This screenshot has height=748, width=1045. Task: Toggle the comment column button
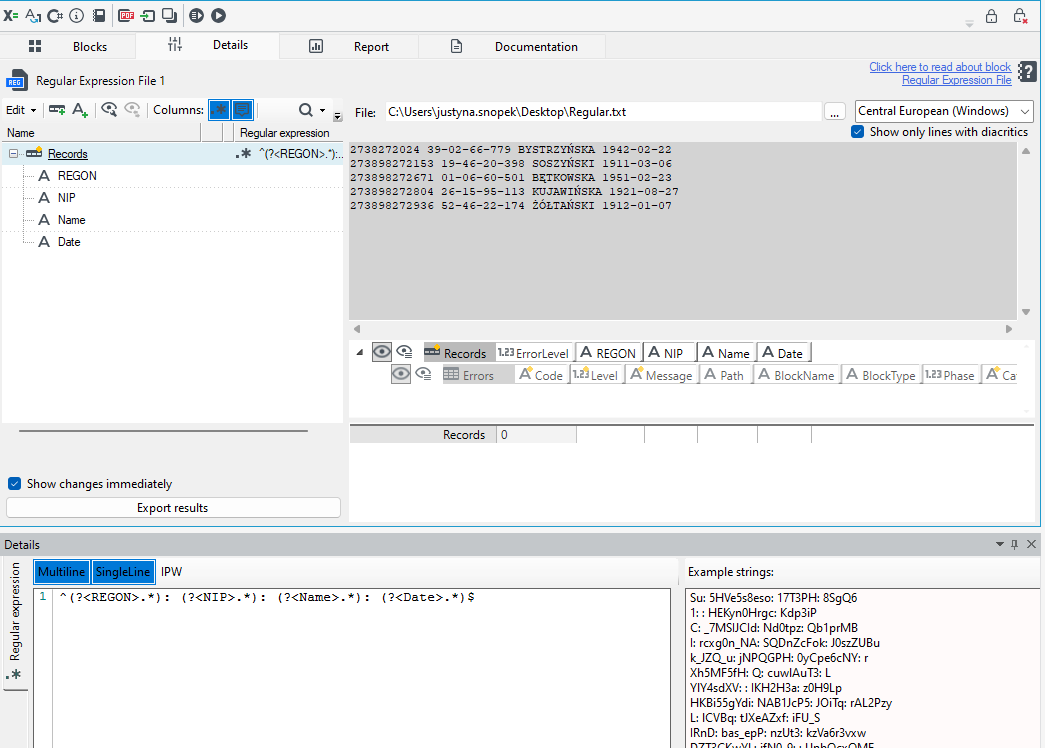[x=242, y=110]
